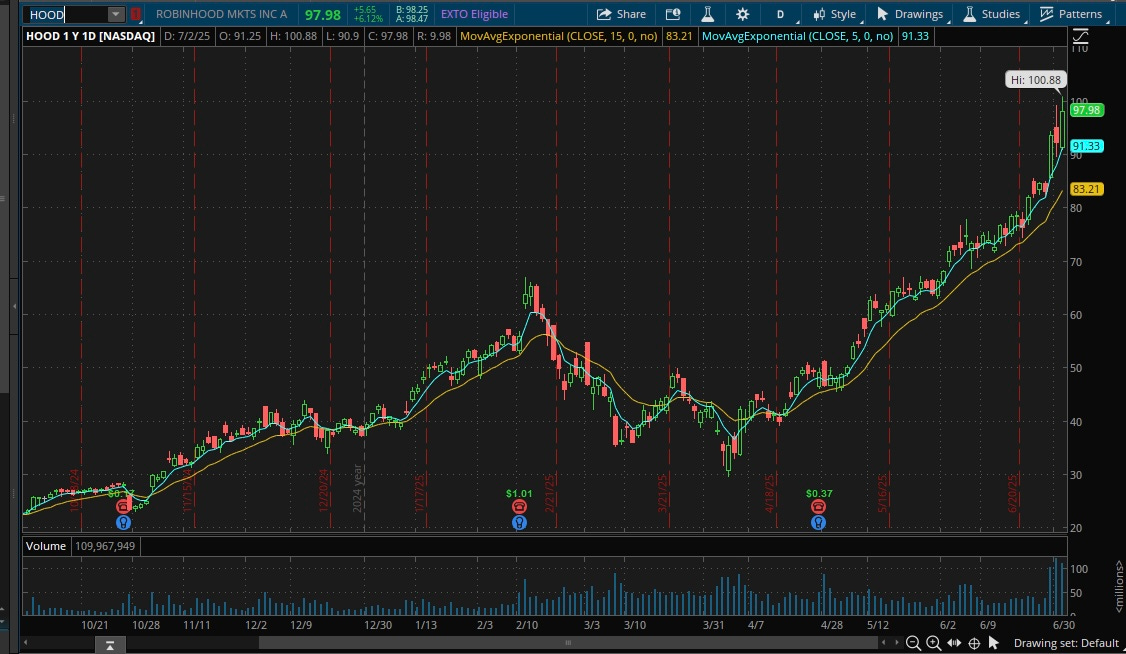Expand the left sidebar with its edge arrow
This screenshot has width=1126, height=654.
(14, 307)
